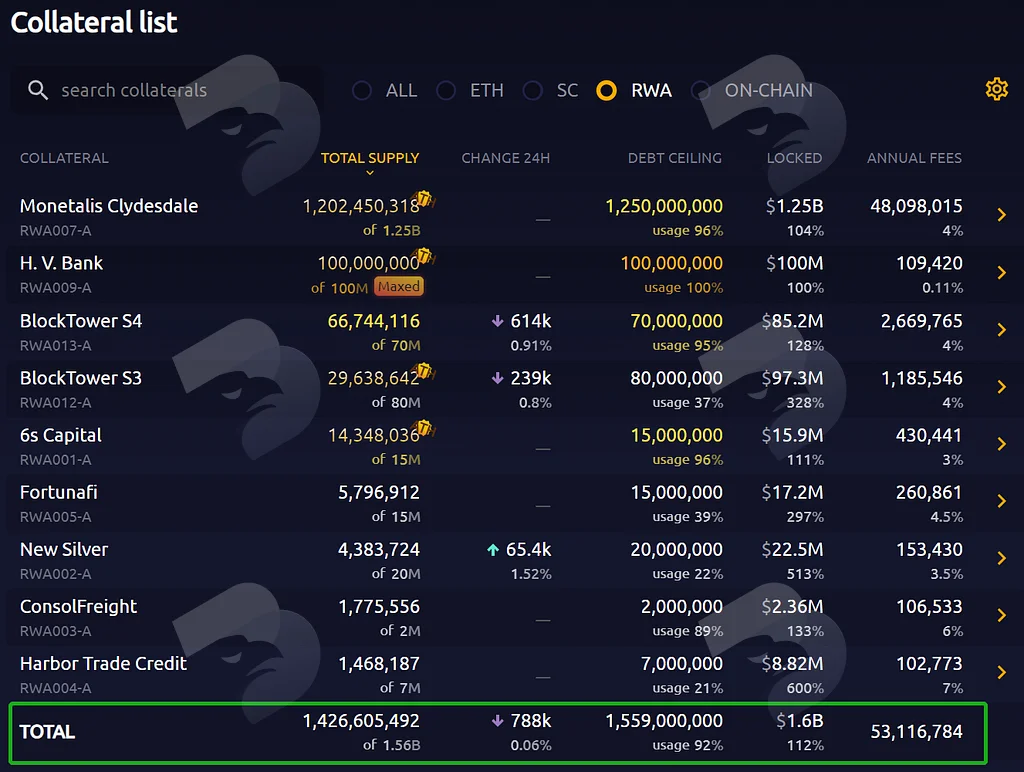Click badge icon beside BlockTower S3 supply

point(424,370)
